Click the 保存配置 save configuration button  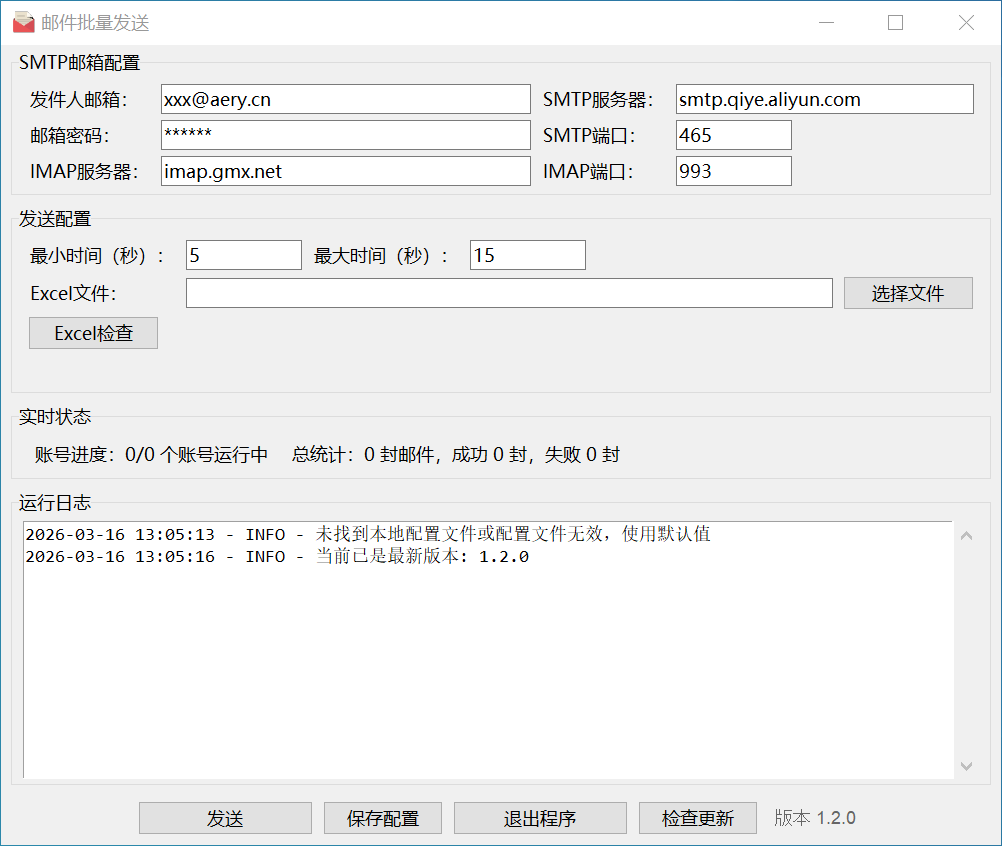pos(382,818)
